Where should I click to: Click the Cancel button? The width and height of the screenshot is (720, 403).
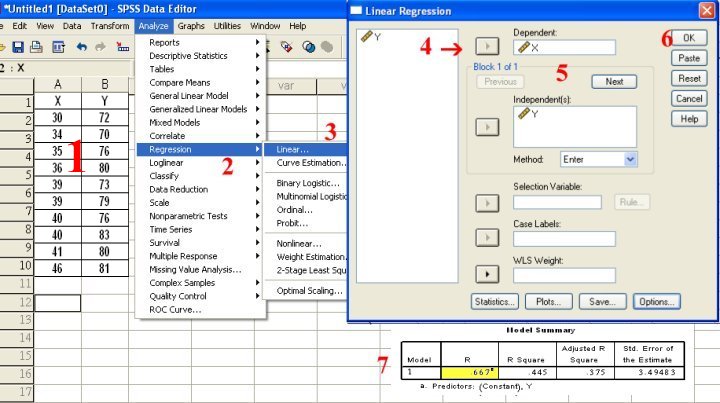689,99
